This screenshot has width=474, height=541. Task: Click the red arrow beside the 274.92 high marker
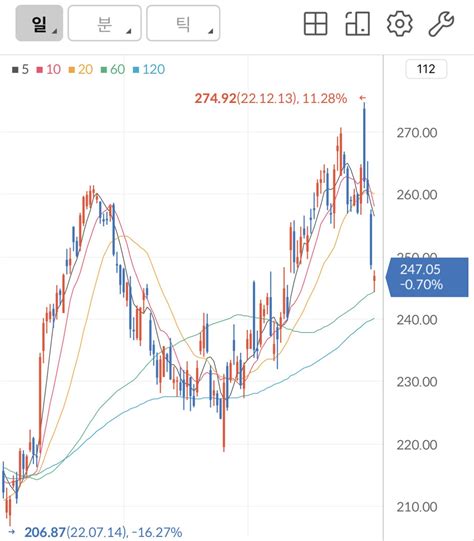362,98
